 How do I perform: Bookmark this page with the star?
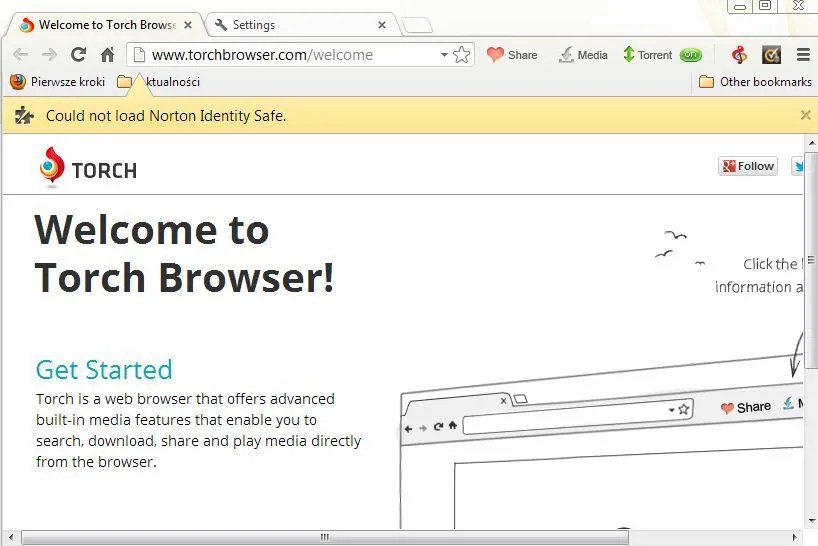coord(461,55)
